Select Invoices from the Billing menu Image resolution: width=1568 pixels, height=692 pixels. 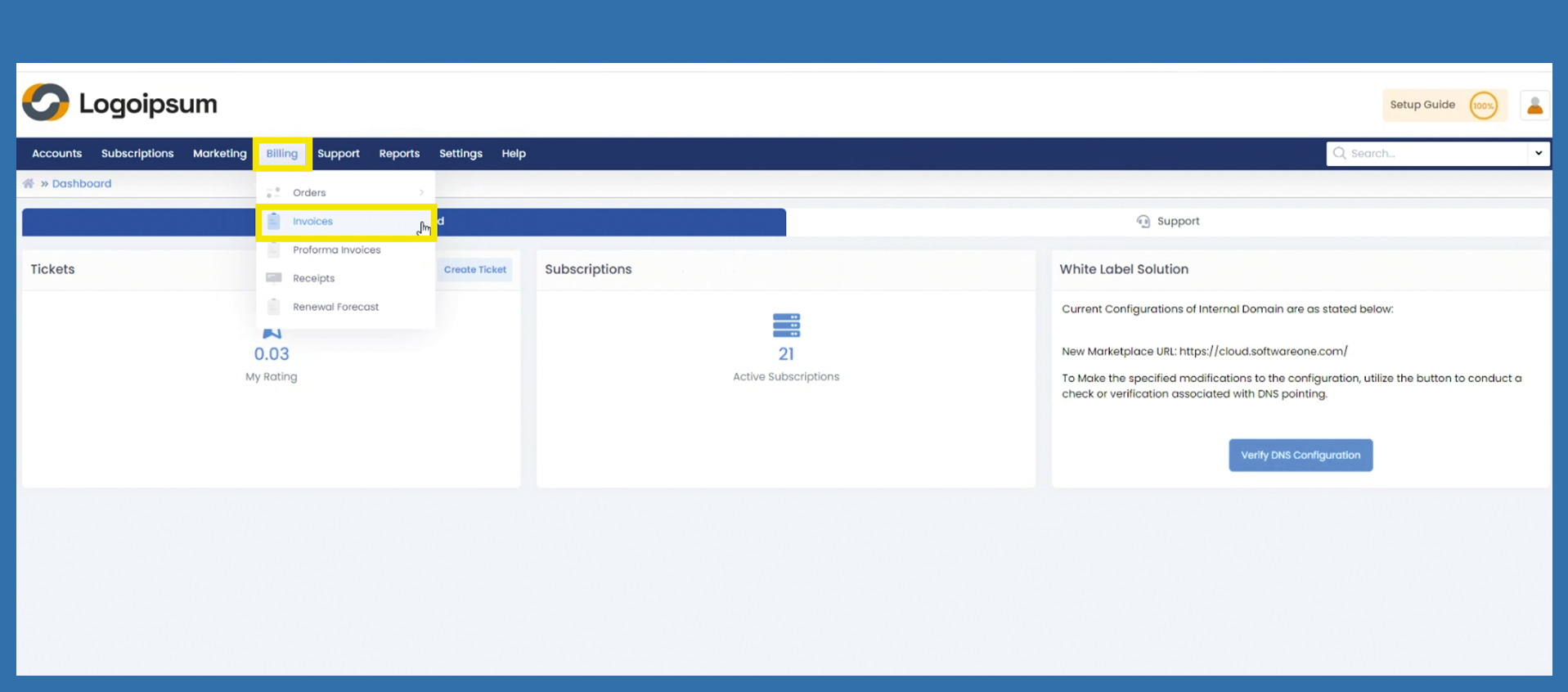[313, 222]
